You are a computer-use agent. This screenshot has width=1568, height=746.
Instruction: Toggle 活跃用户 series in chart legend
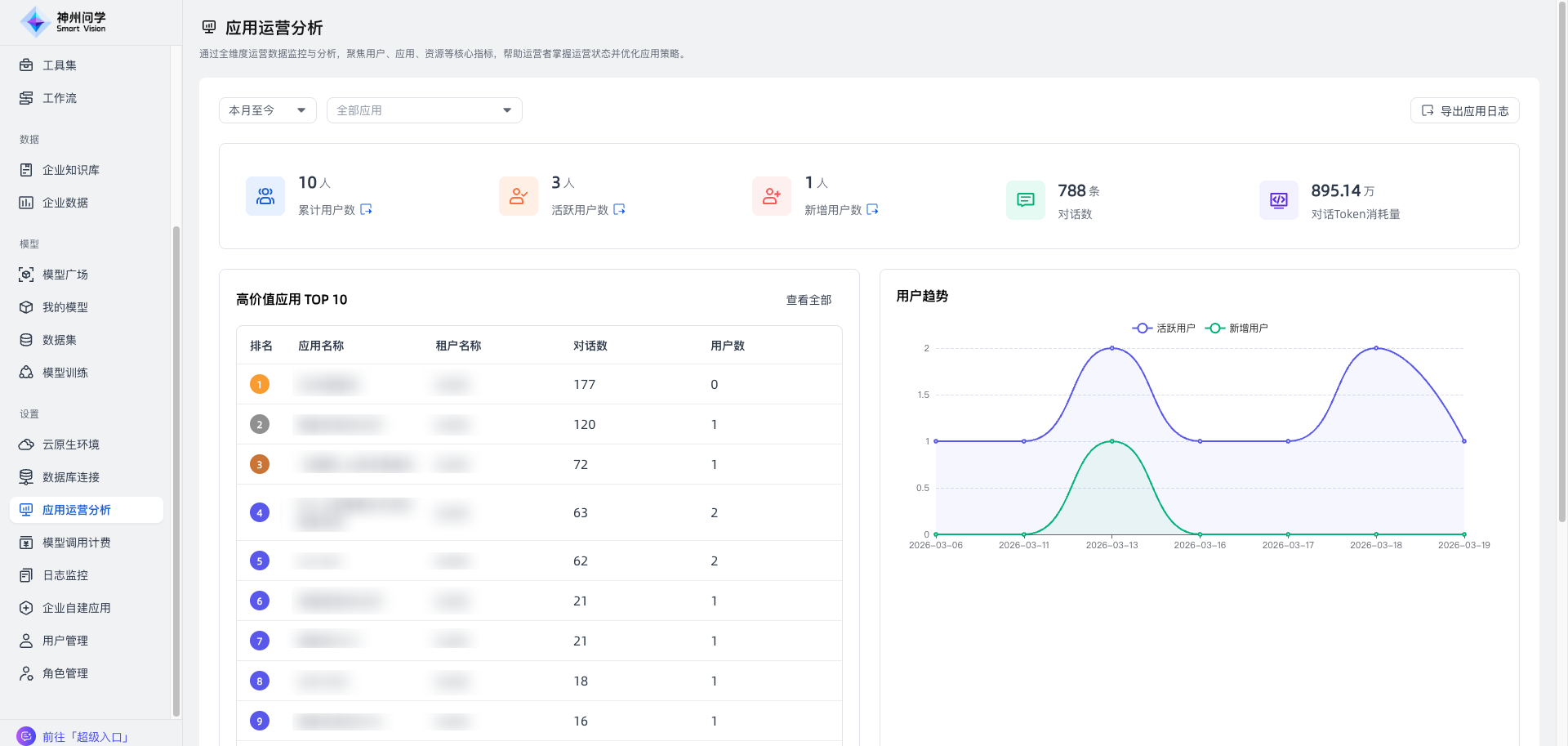(1164, 328)
